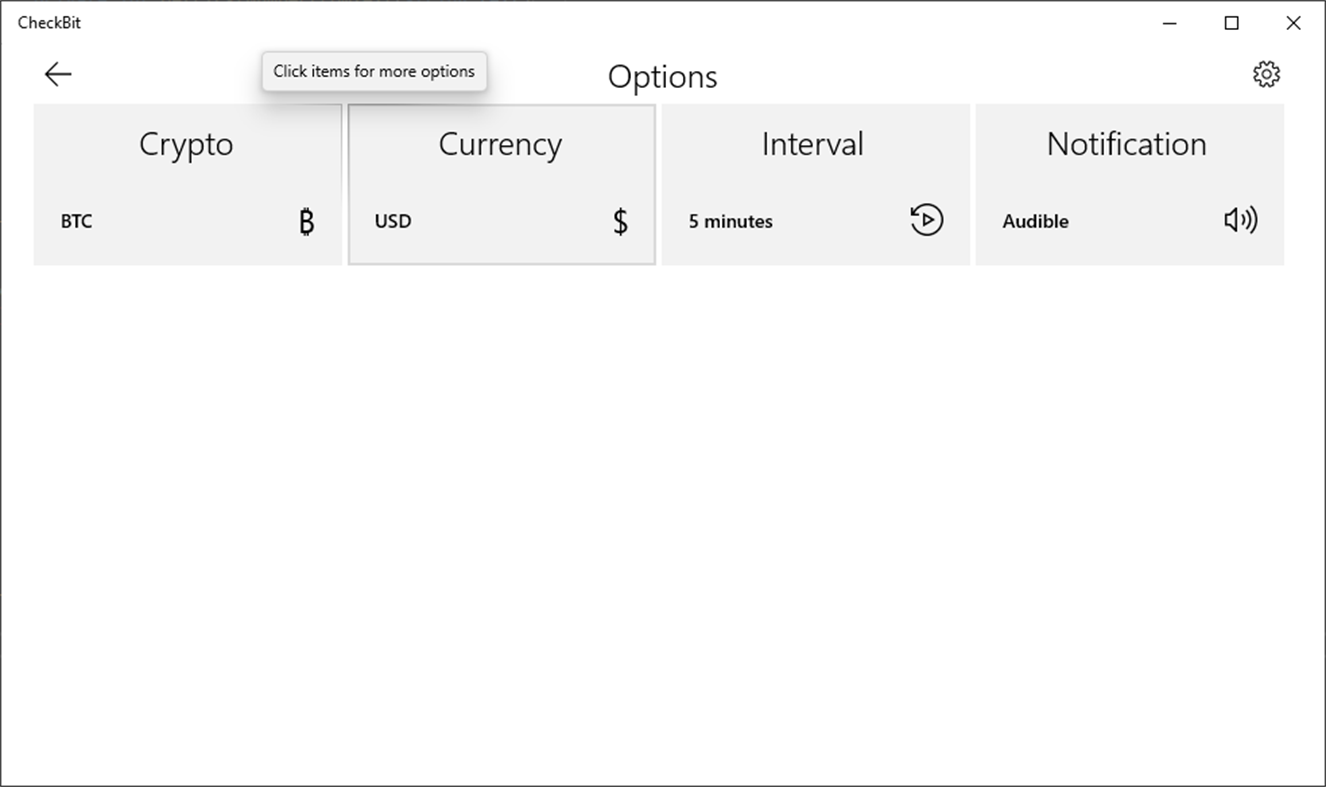Open the Crypto tile heading
Screen dimensions: 1326x787
(x=186, y=144)
